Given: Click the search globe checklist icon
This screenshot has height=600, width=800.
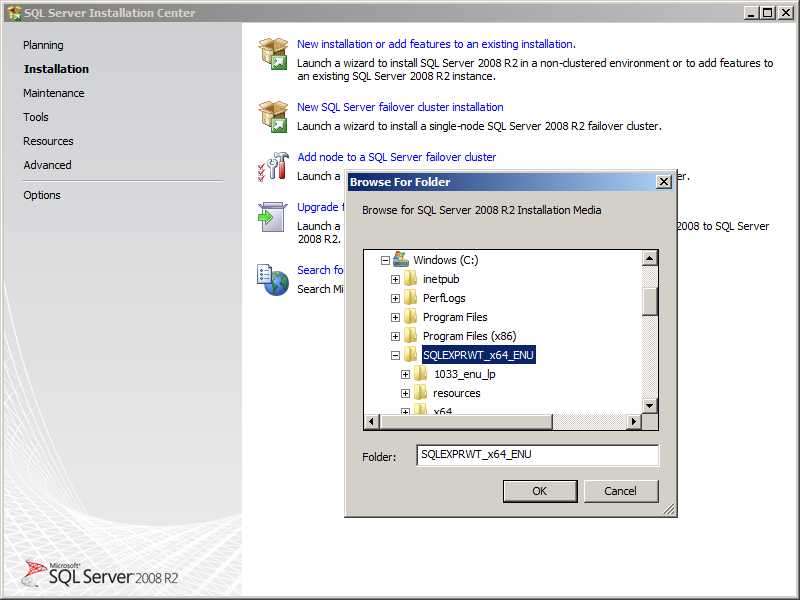Looking at the screenshot, I should (x=273, y=279).
